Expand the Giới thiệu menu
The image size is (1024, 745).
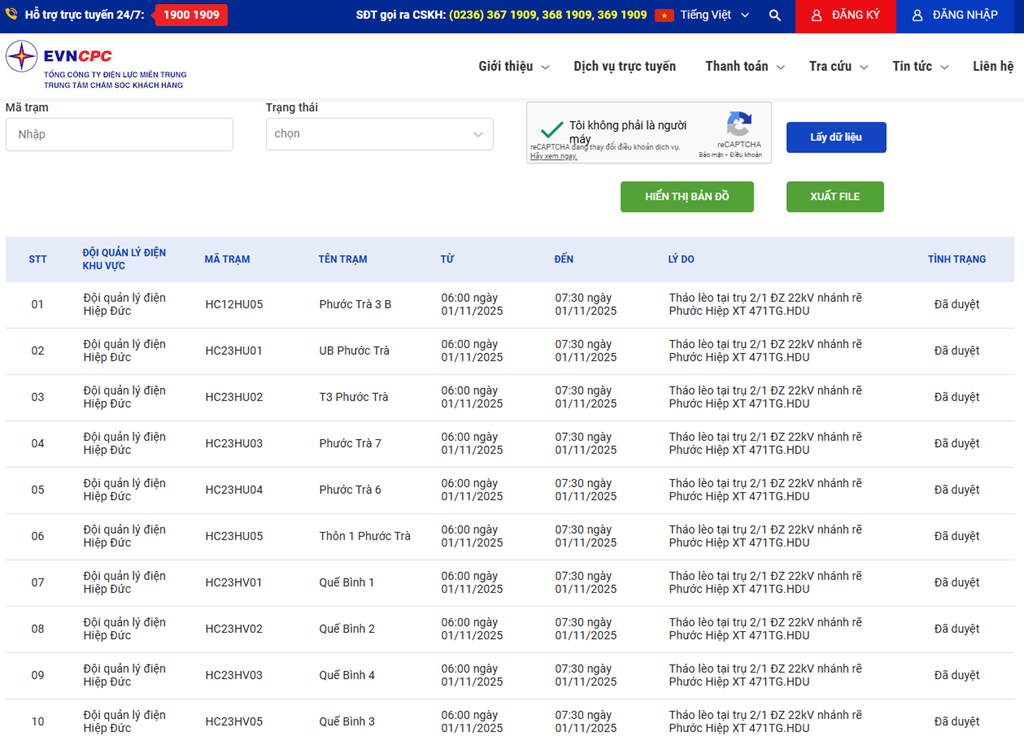(513, 67)
